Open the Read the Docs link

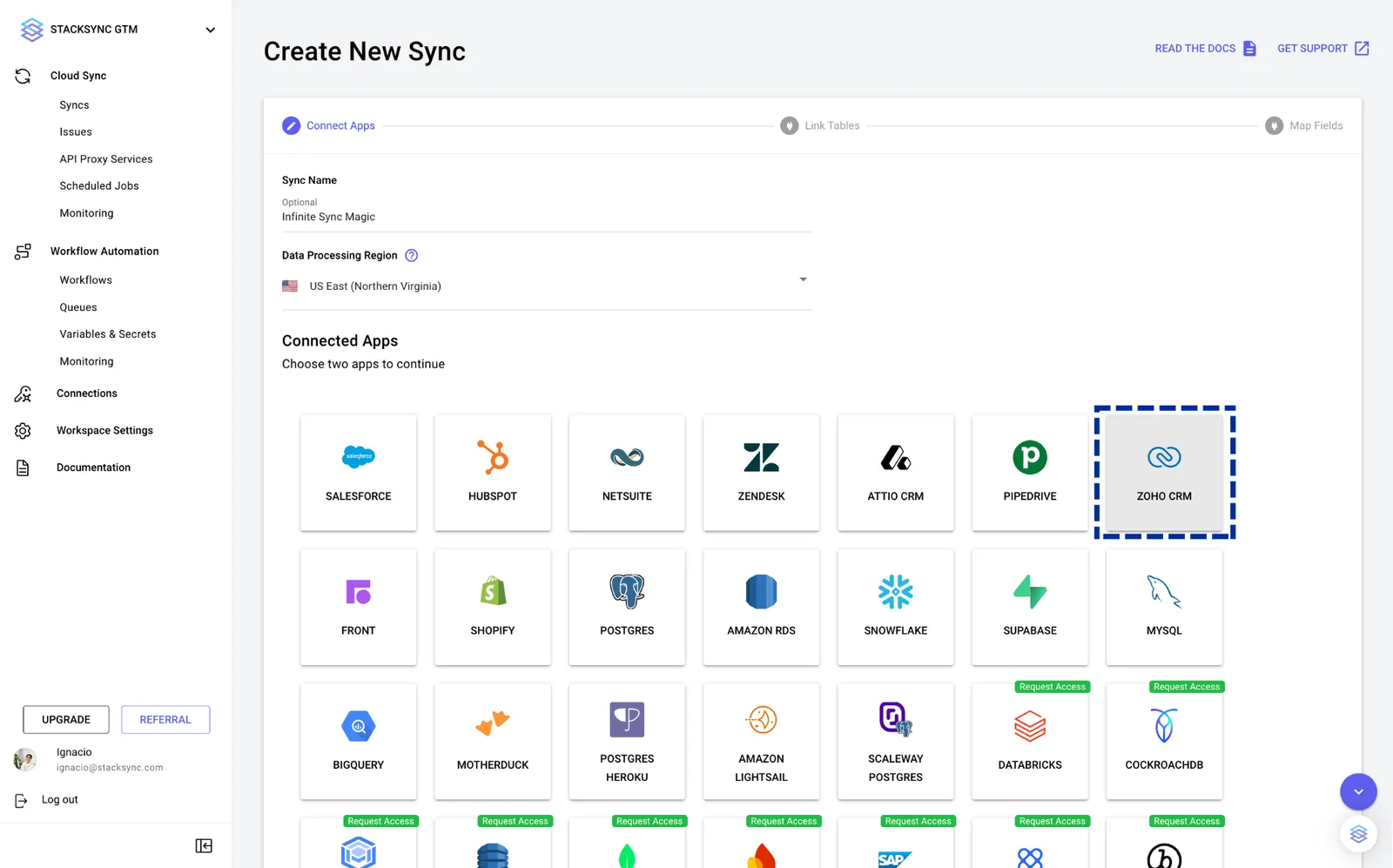tap(1206, 48)
